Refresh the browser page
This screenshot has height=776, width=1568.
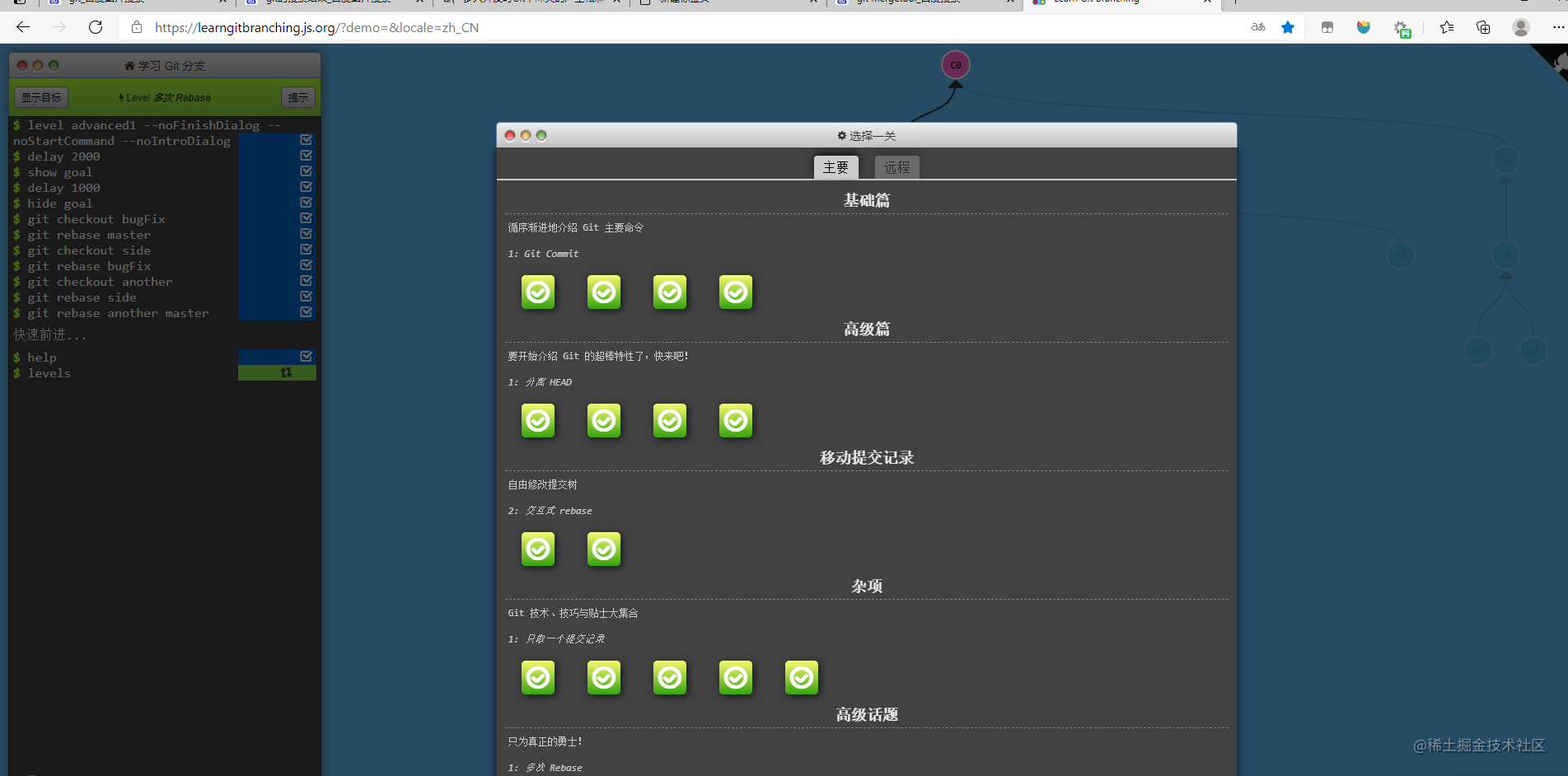click(x=96, y=27)
